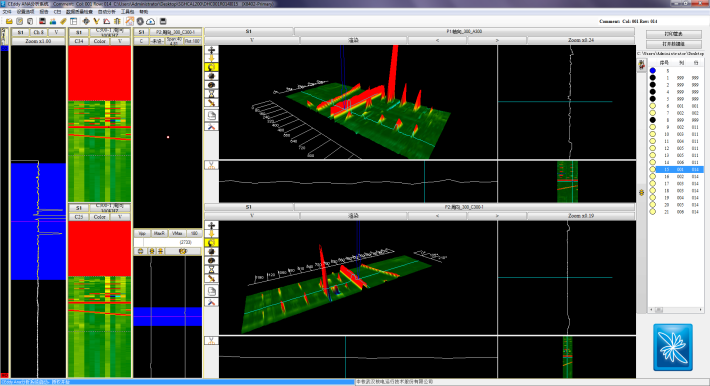Click the cloud play icon in the main toolbar
Image resolution: width=710 pixels, height=386 pixels.
[x=151, y=21]
